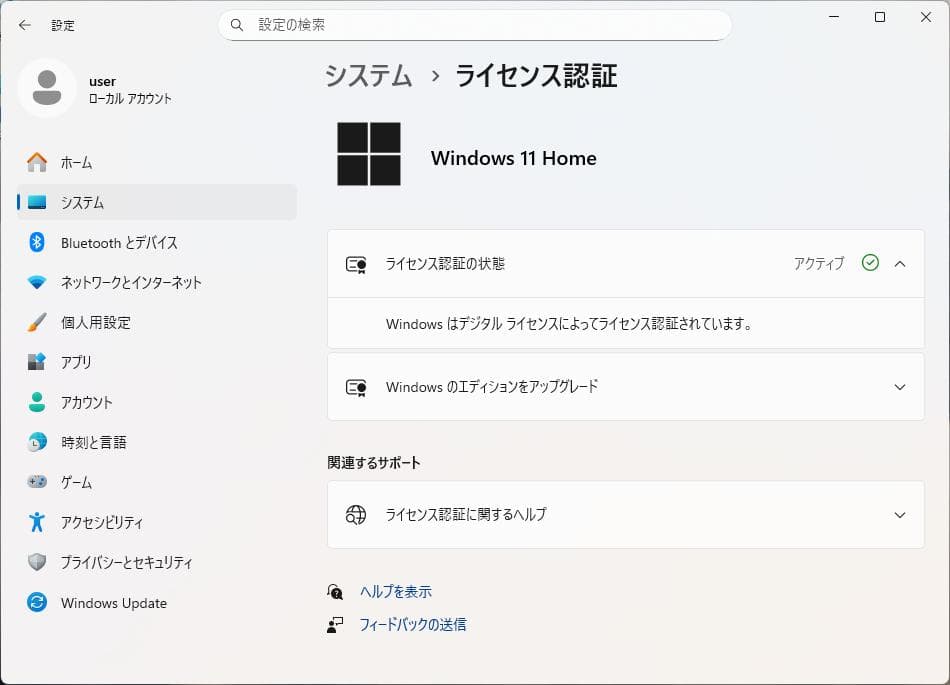The width and height of the screenshot is (950, 685).
Task: Click システム in the breadcrumb
Action: [368, 76]
